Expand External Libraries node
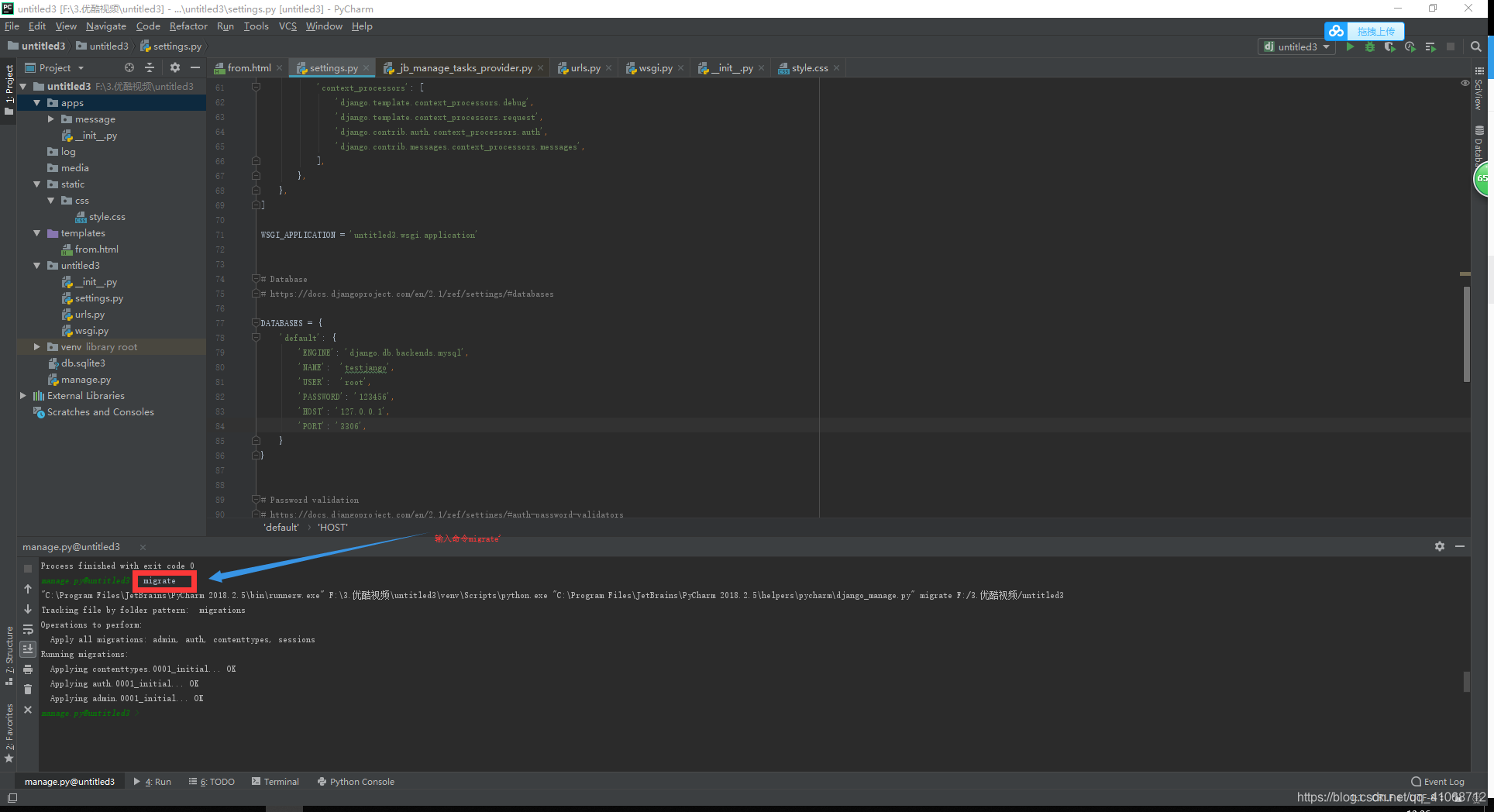This screenshot has height=812, width=1494. pos(22,396)
